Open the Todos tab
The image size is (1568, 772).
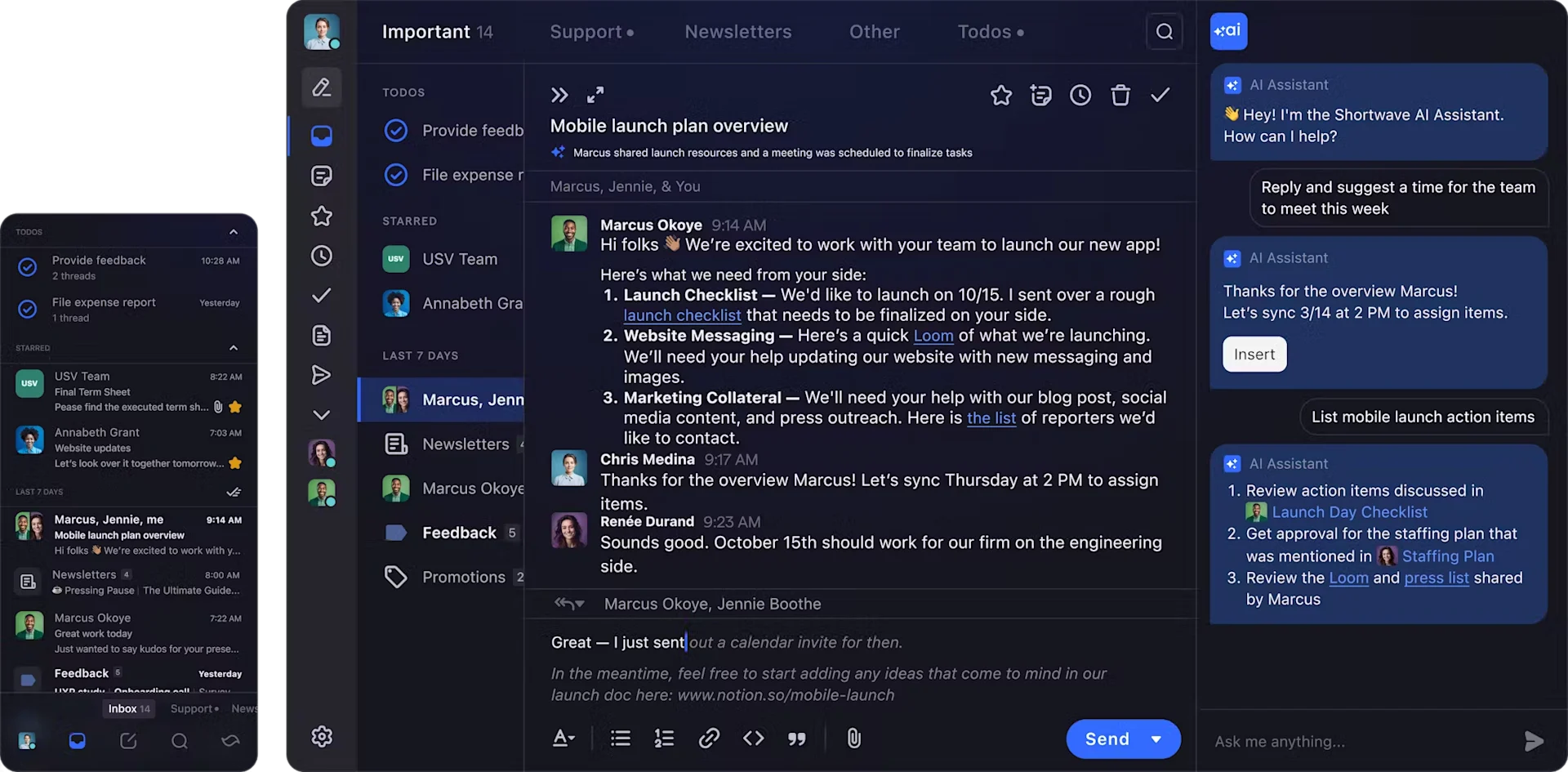click(x=984, y=31)
